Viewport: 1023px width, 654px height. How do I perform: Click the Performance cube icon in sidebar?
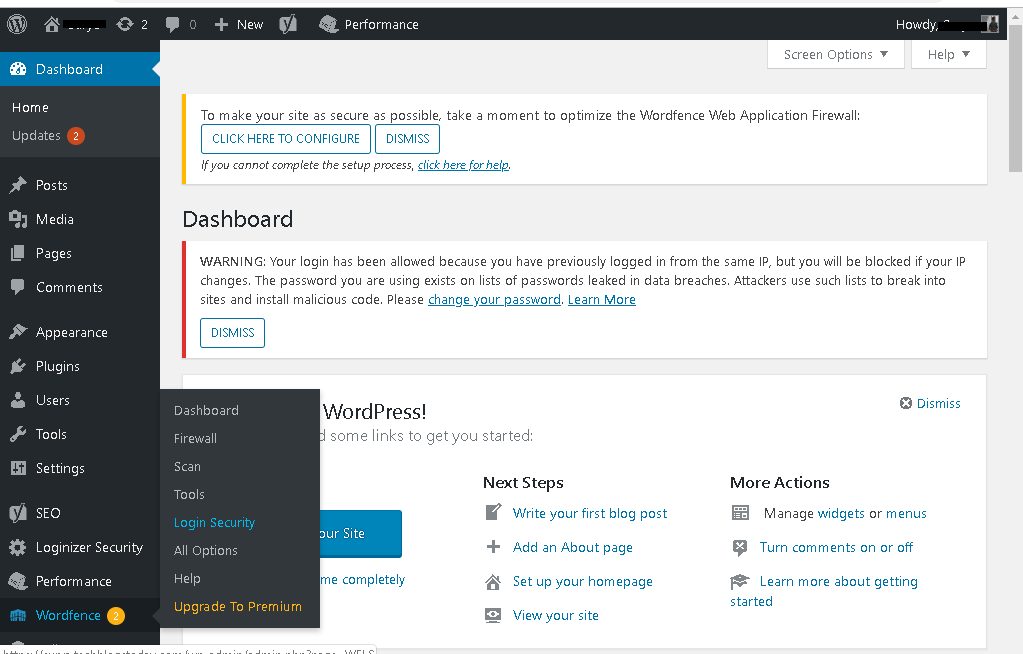18,581
